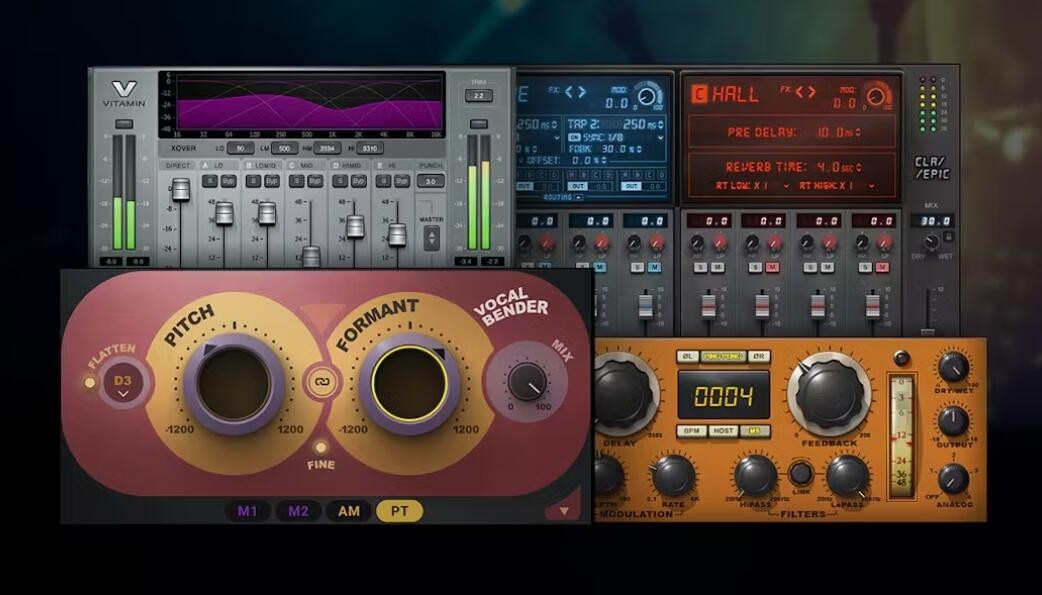
Task: Open the RT HIGH dropdown
Action: 871,186
